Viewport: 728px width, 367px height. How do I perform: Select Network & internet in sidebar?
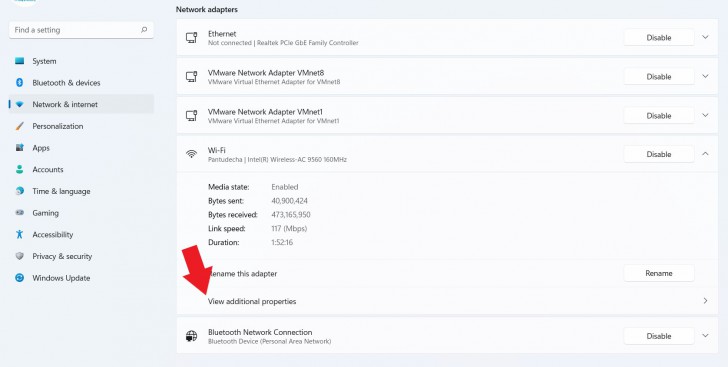(81, 105)
